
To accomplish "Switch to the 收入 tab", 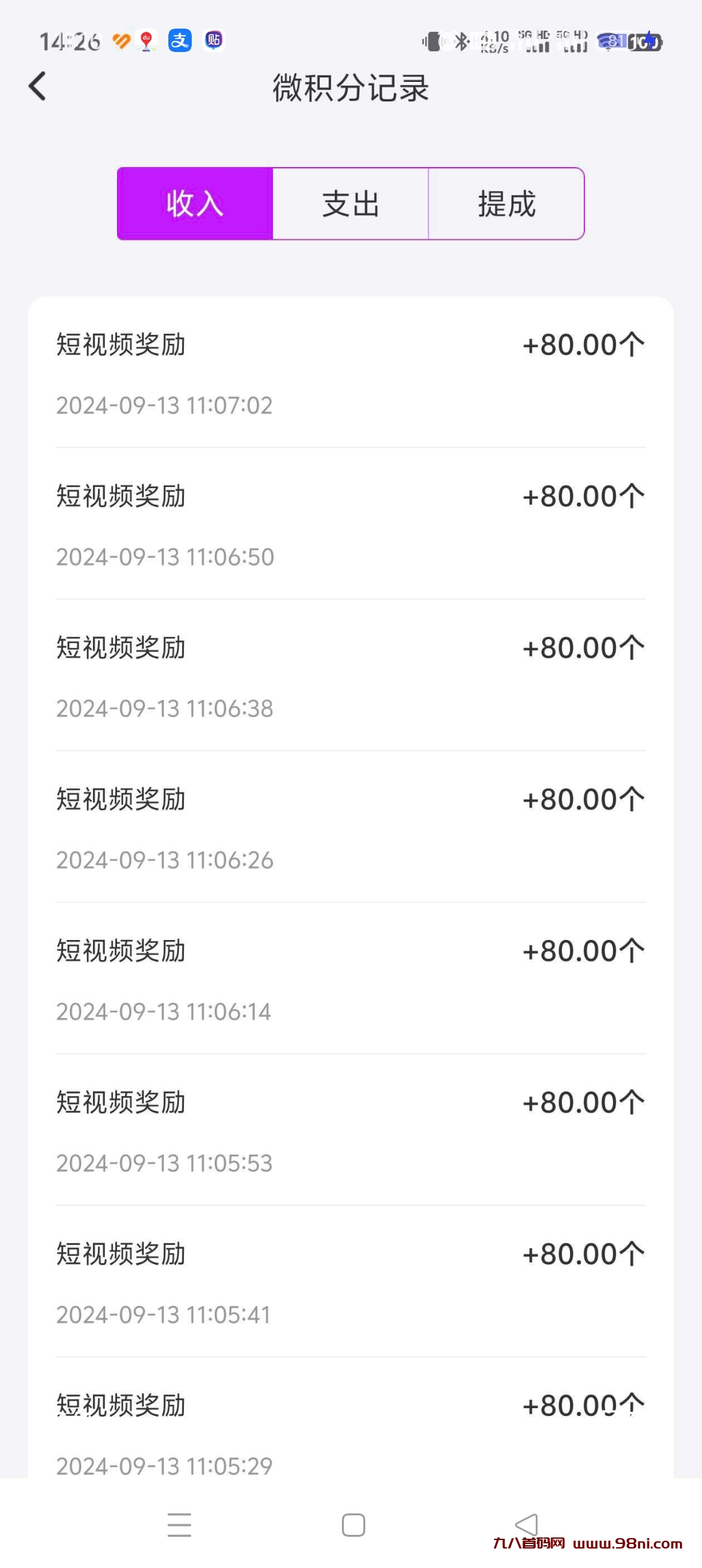I will [195, 203].
